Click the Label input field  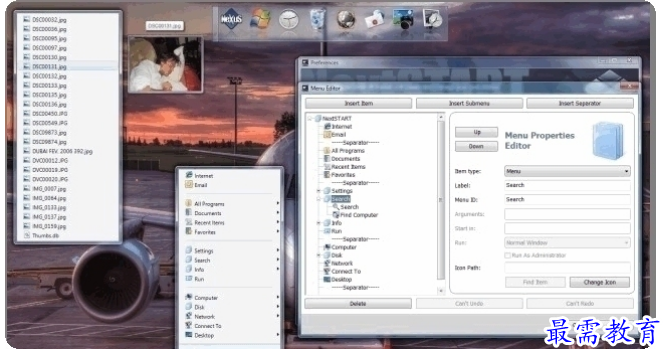pos(567,185)
